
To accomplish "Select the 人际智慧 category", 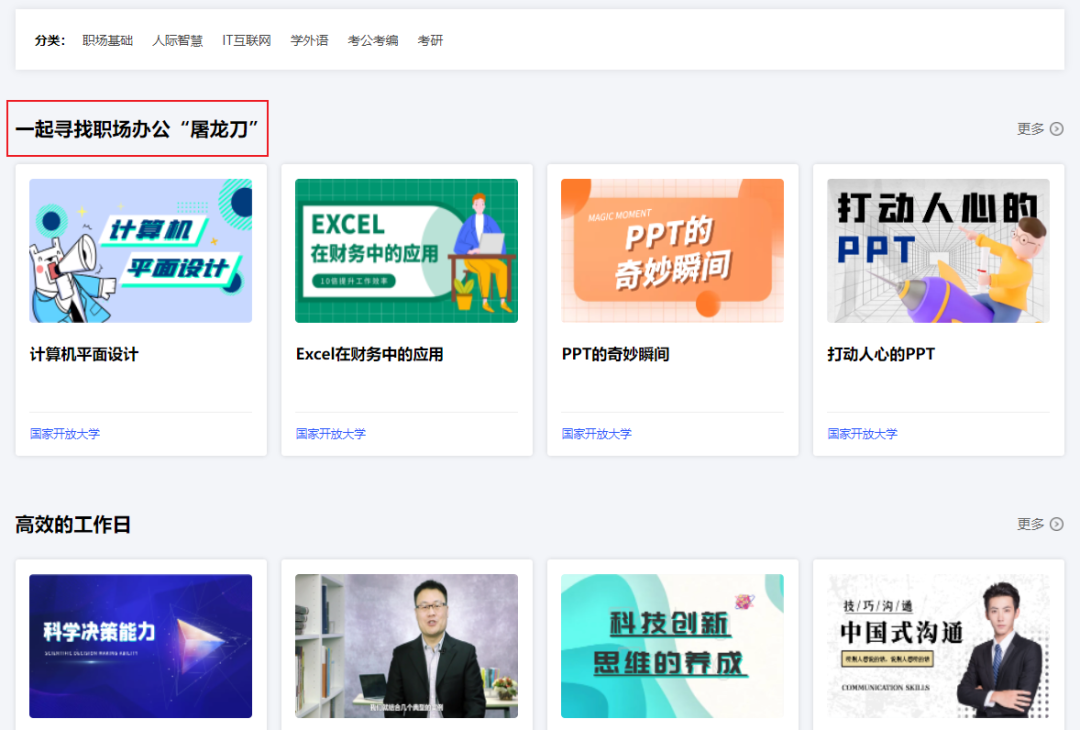I will point(178,41).
